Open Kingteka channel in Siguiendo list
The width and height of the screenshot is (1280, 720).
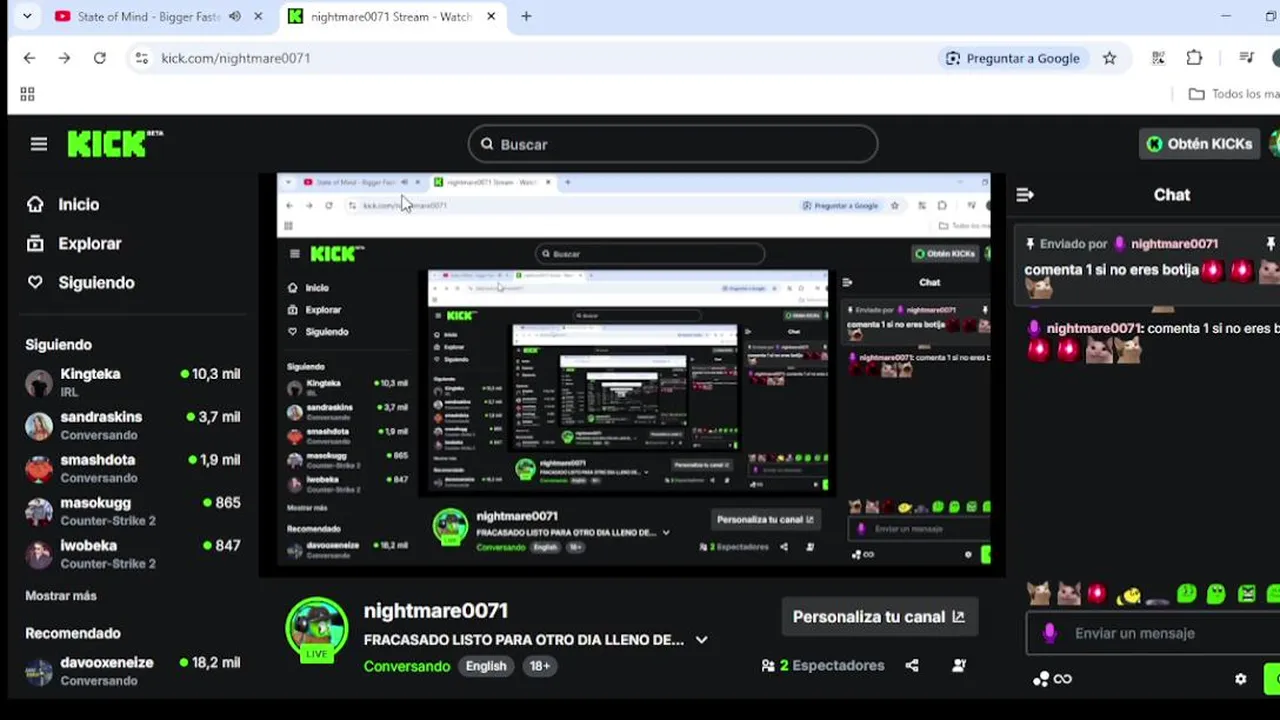(x=133, y=381)
